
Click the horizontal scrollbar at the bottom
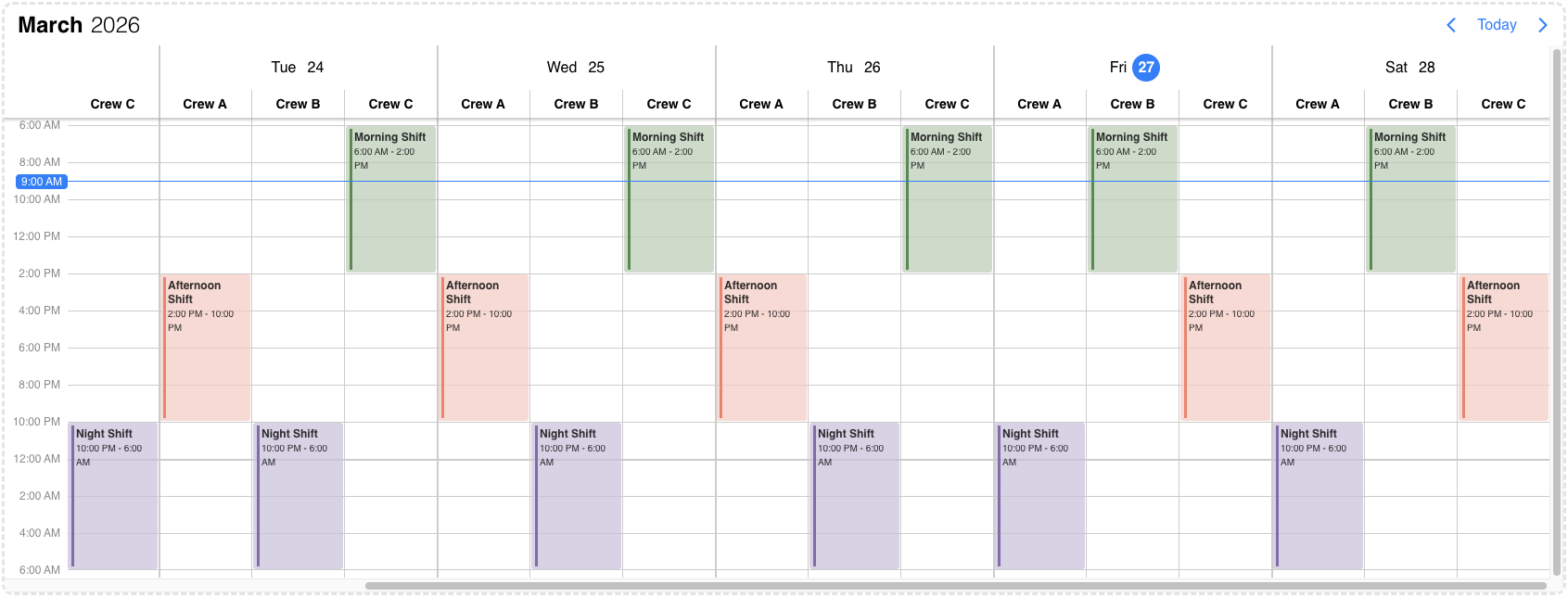[x=955, y=586]
